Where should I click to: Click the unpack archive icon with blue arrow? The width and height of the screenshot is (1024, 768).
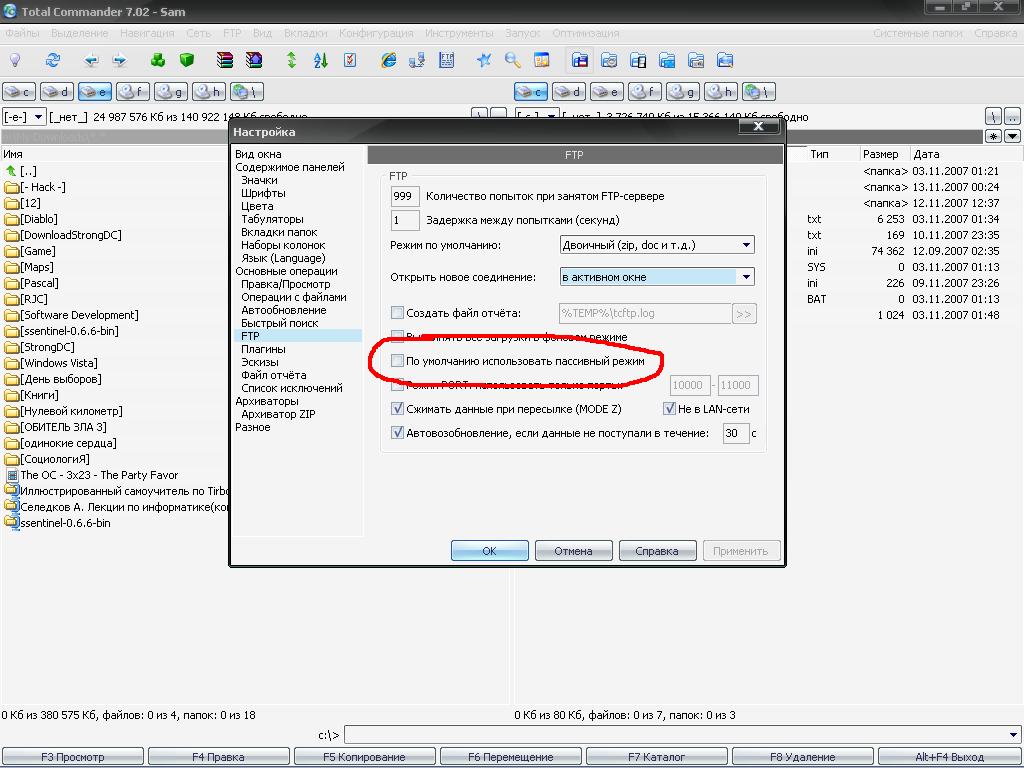[253, 61]
